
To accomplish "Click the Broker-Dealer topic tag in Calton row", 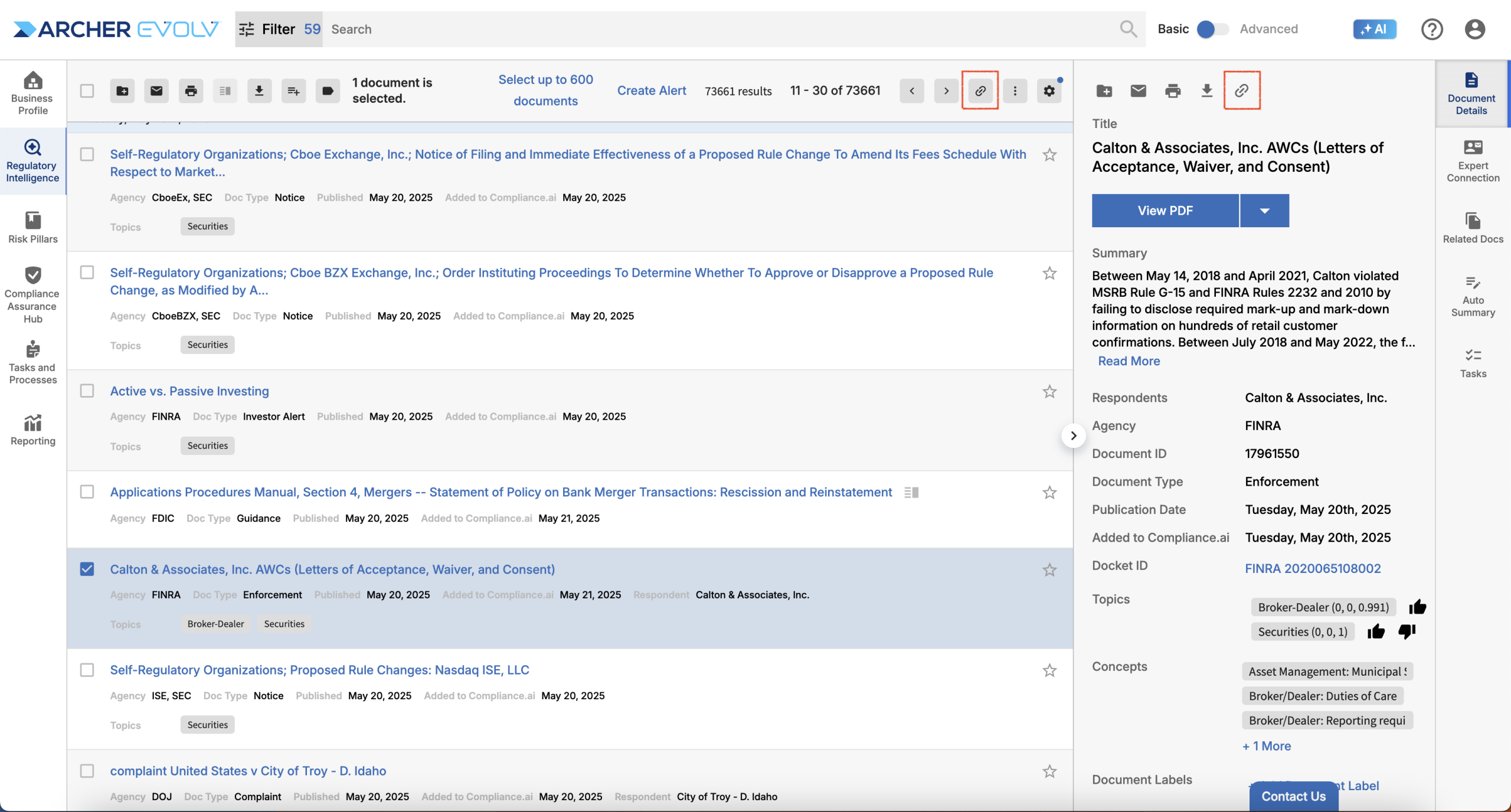I will pos(215,624).
